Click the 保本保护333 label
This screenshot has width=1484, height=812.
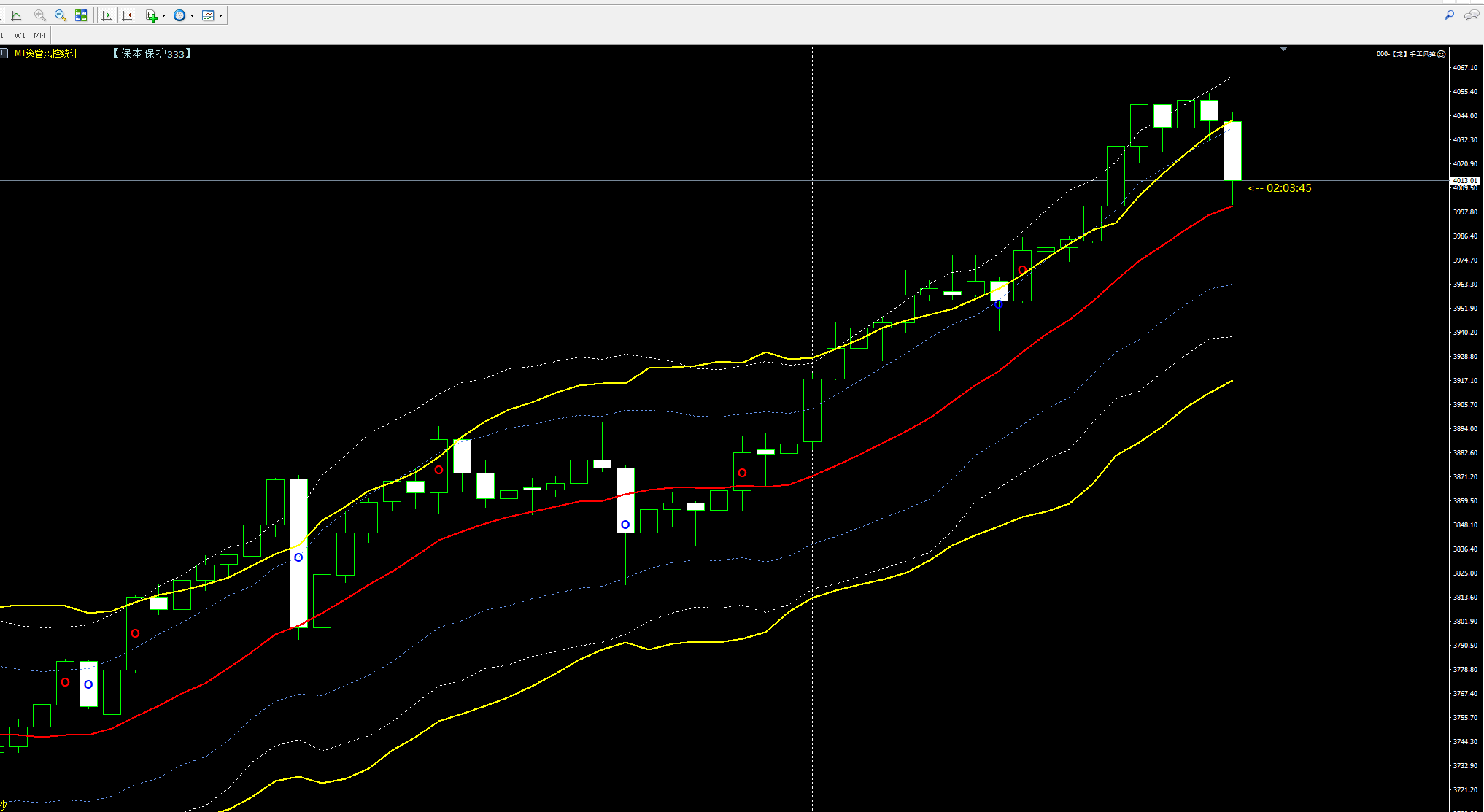152,53
